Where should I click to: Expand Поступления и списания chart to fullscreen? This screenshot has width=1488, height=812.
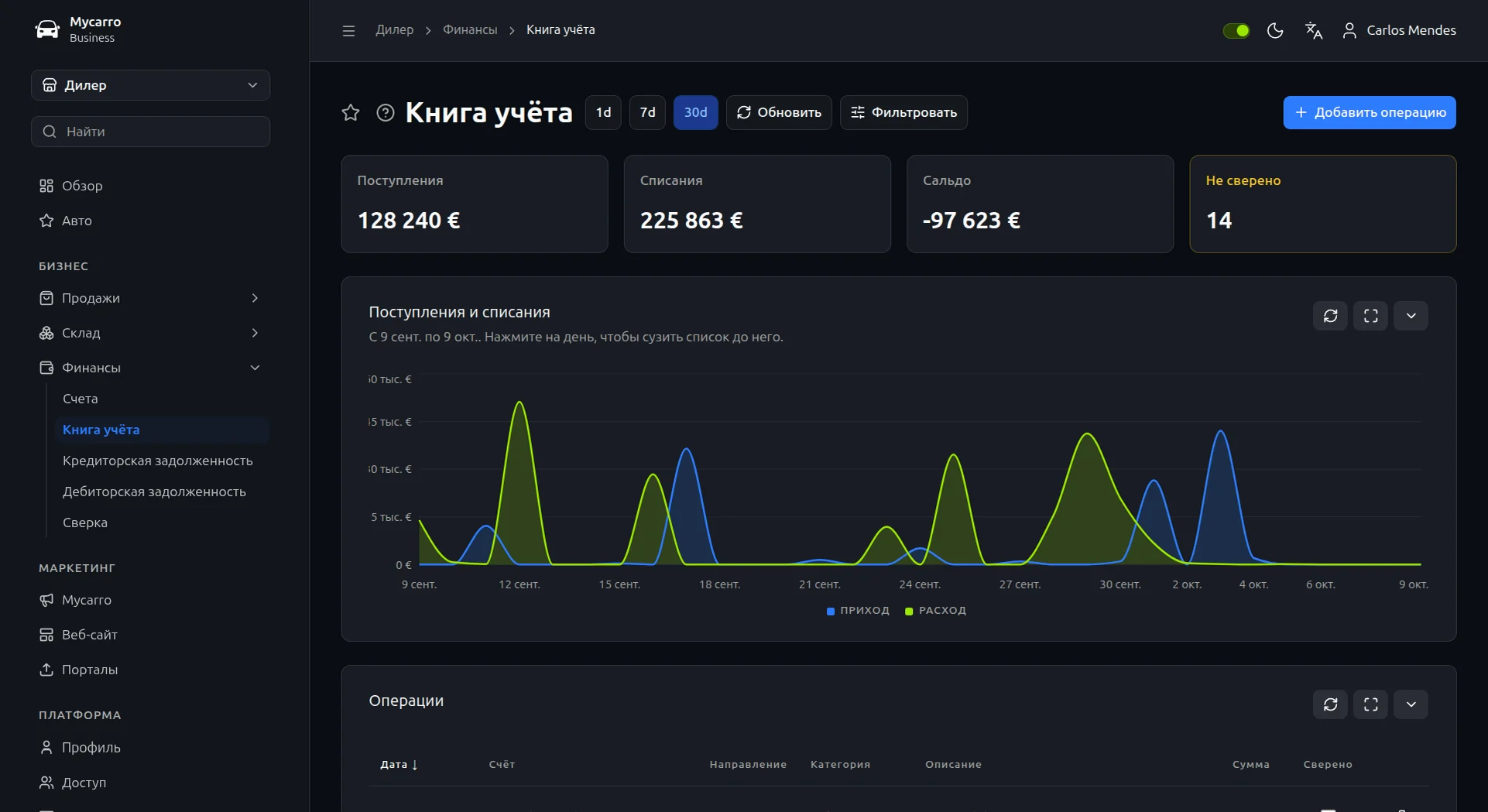click(1371, 316)
